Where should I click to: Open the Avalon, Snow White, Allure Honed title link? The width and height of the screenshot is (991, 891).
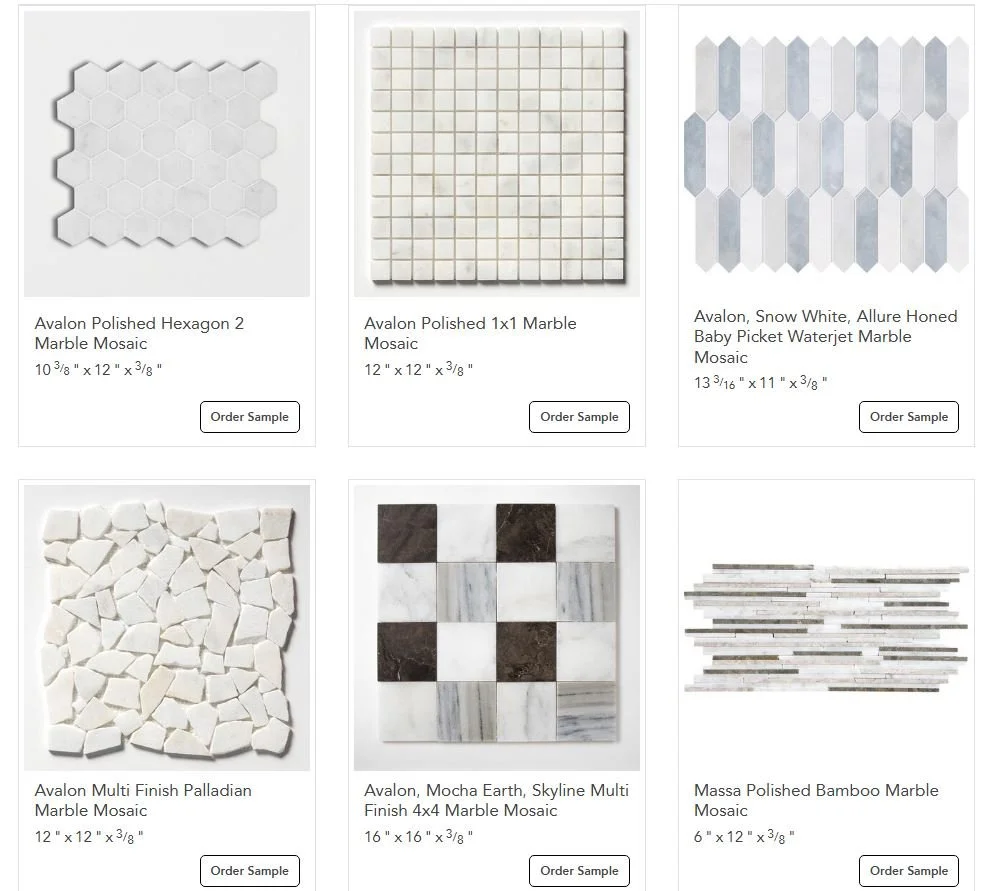point(825,337)
